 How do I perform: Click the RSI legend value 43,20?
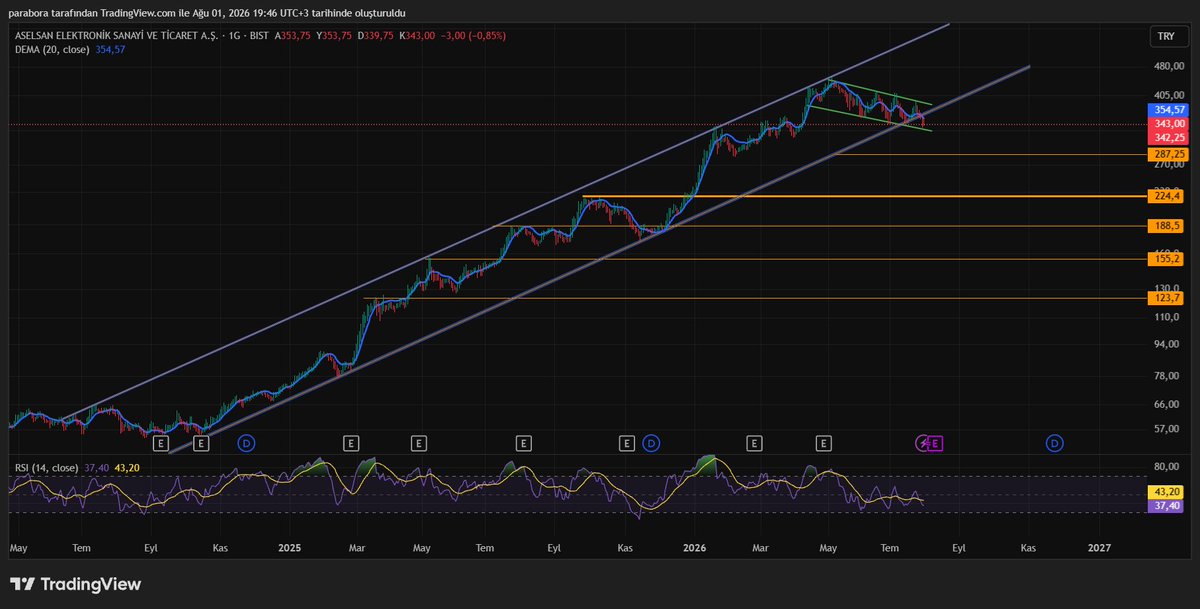[127, 467]
